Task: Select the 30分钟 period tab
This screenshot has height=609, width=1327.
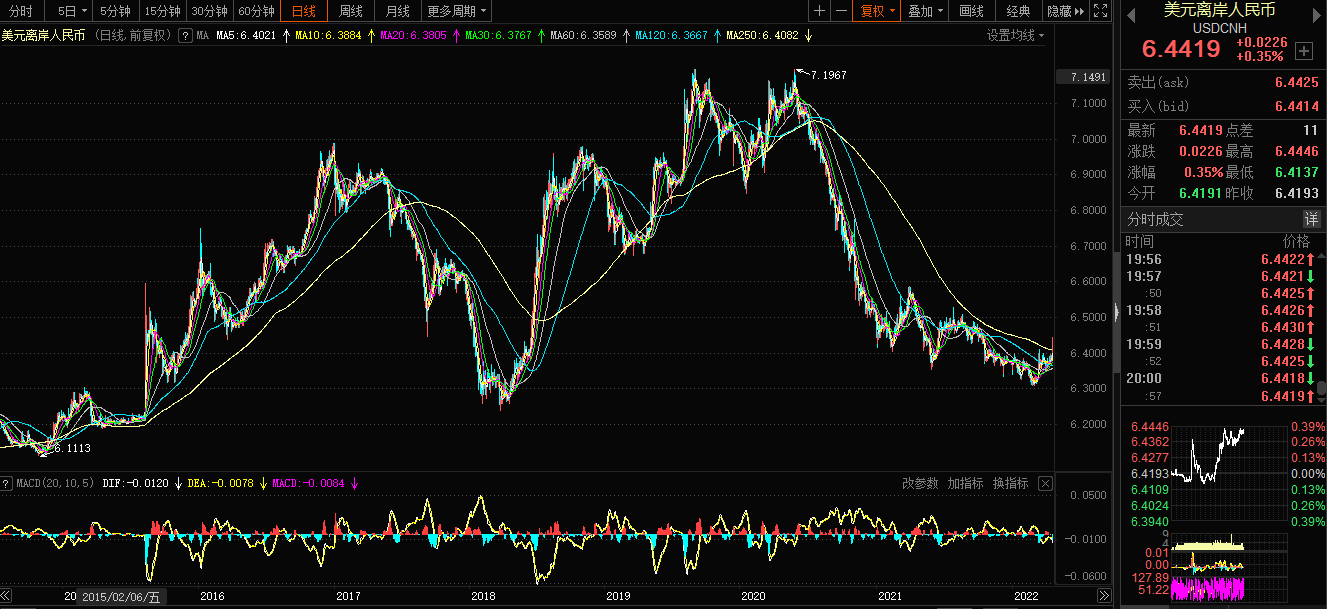Action: pyautogui.click(x=209, y=11)
